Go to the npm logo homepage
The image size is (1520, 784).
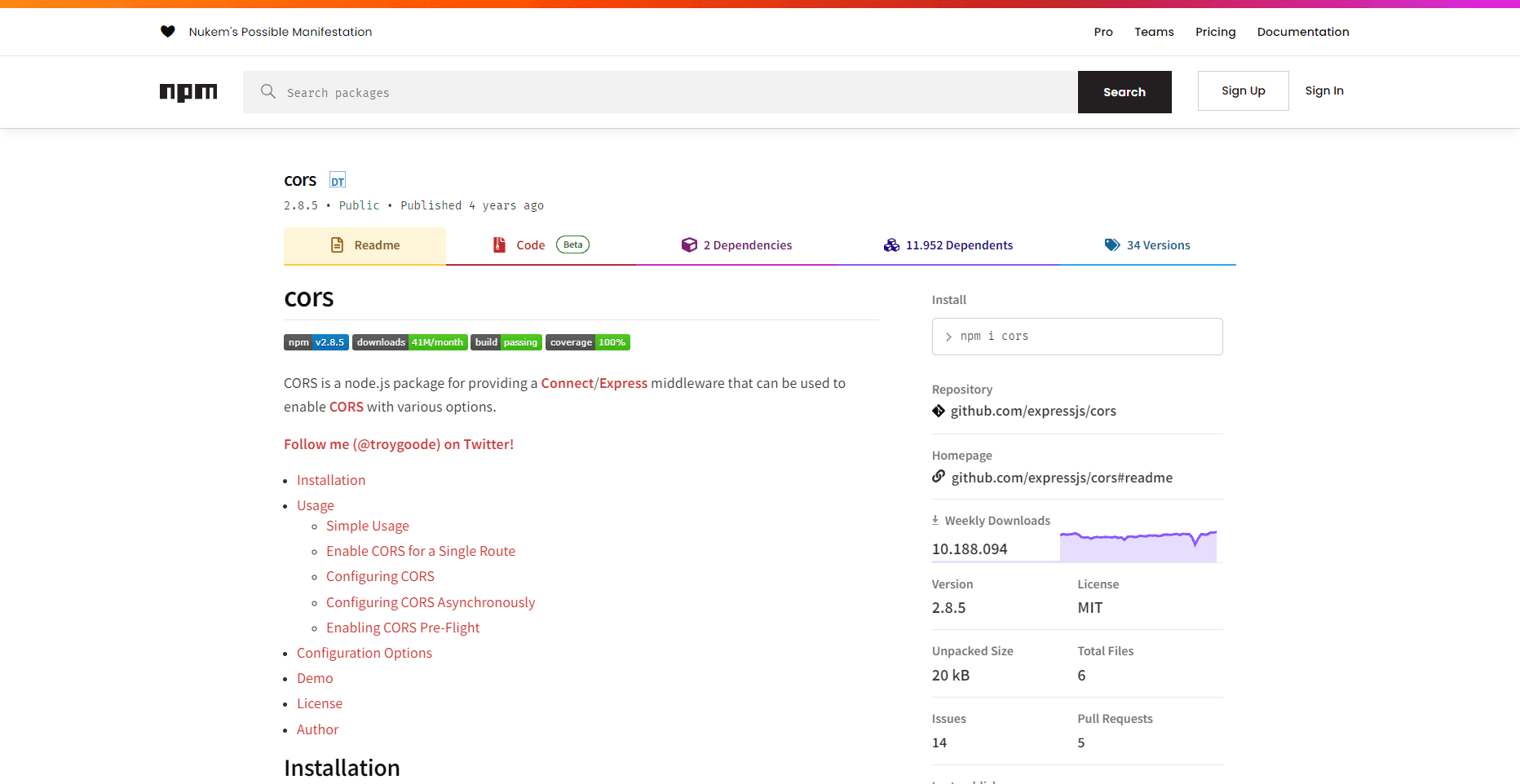tap(188, 92)
